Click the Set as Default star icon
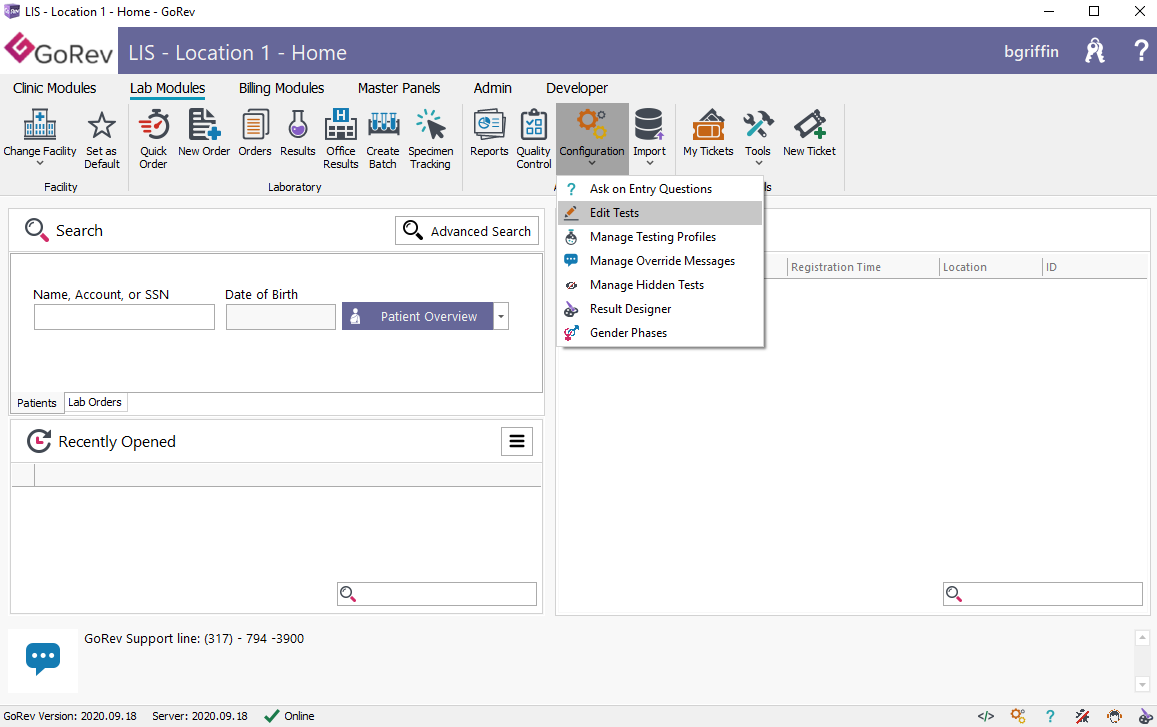 [101, 125]
